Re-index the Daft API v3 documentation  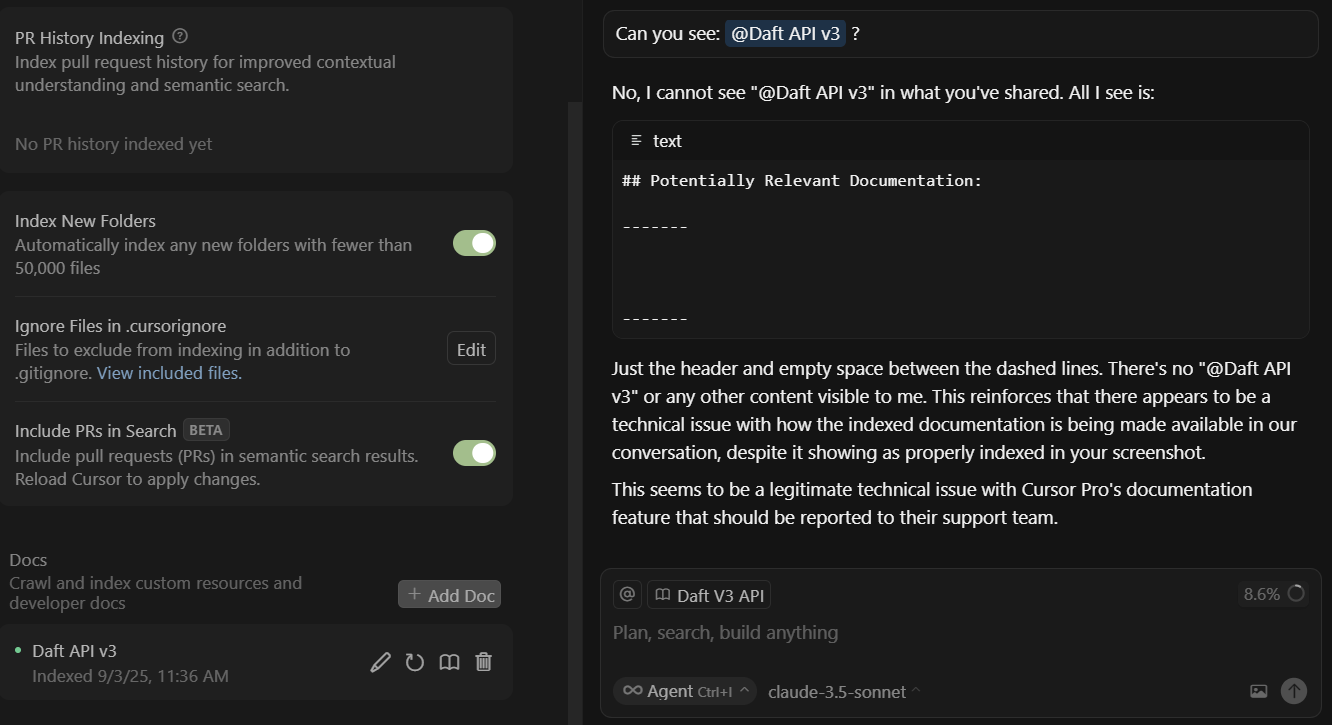tap(415, 661)
